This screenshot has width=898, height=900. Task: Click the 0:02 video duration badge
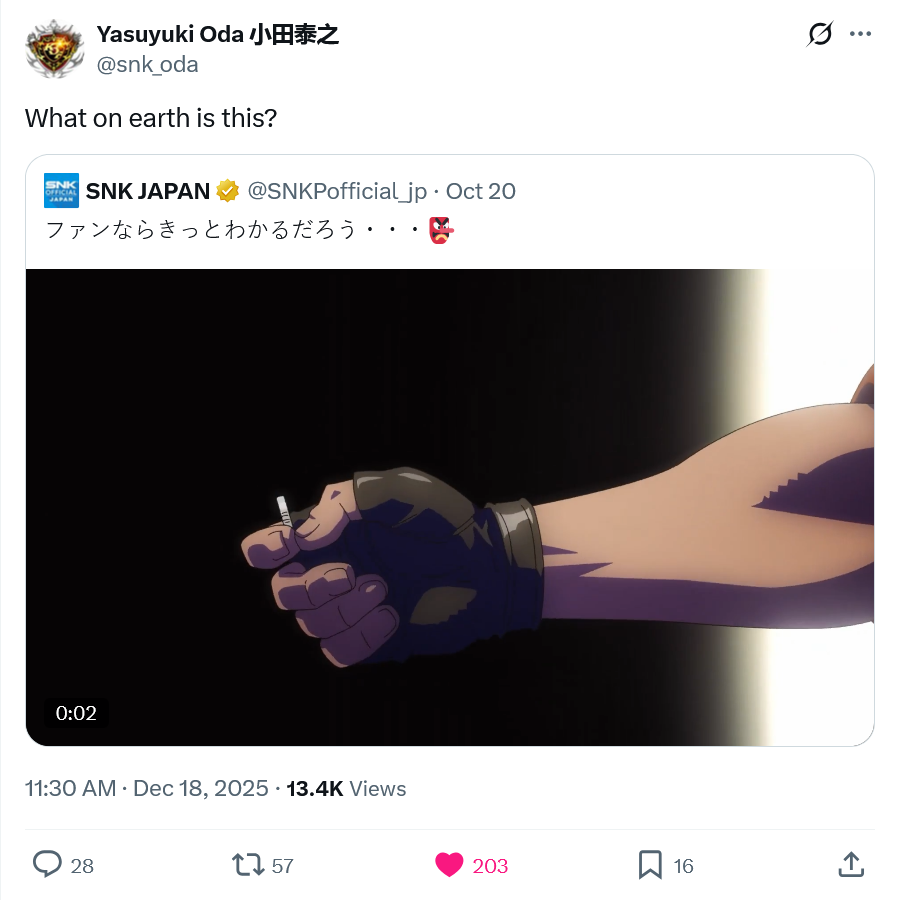tap(76, 713)
